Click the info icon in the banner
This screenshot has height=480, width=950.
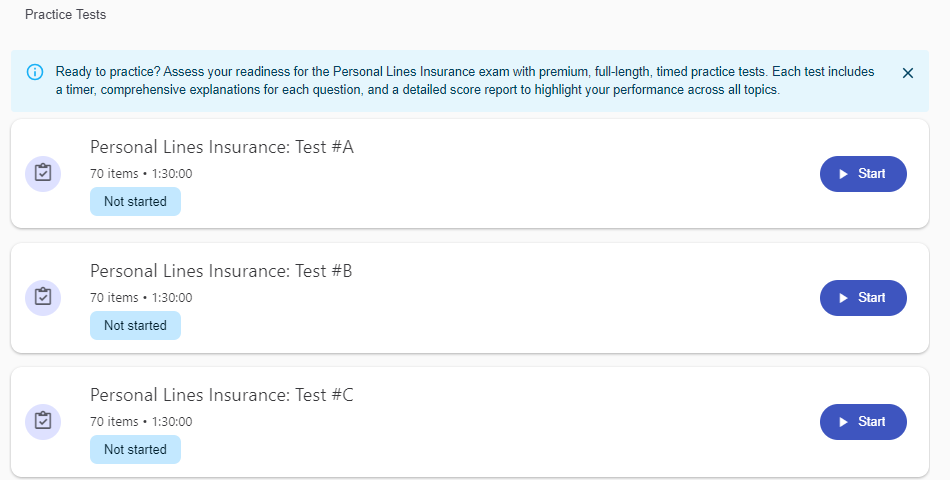[x=35, y=72]
